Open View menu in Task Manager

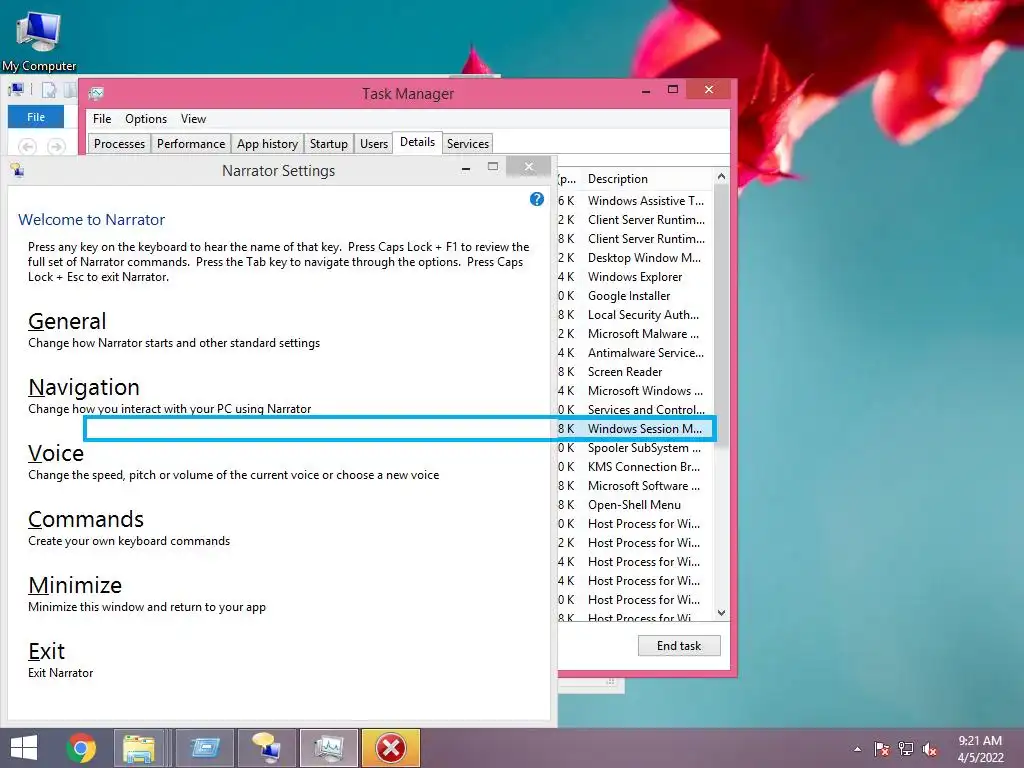193,119
